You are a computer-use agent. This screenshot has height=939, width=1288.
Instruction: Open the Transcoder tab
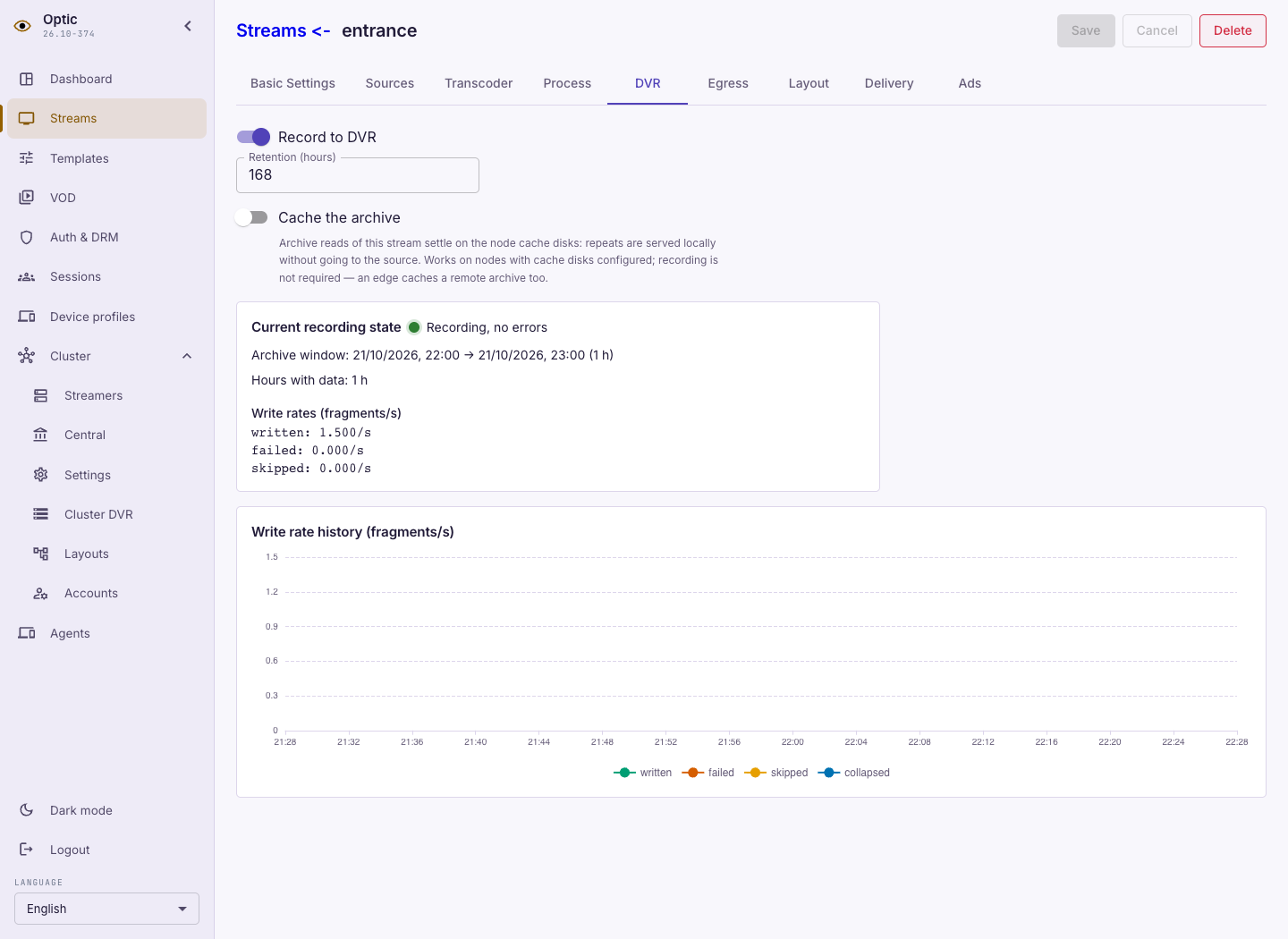[479, 83]
